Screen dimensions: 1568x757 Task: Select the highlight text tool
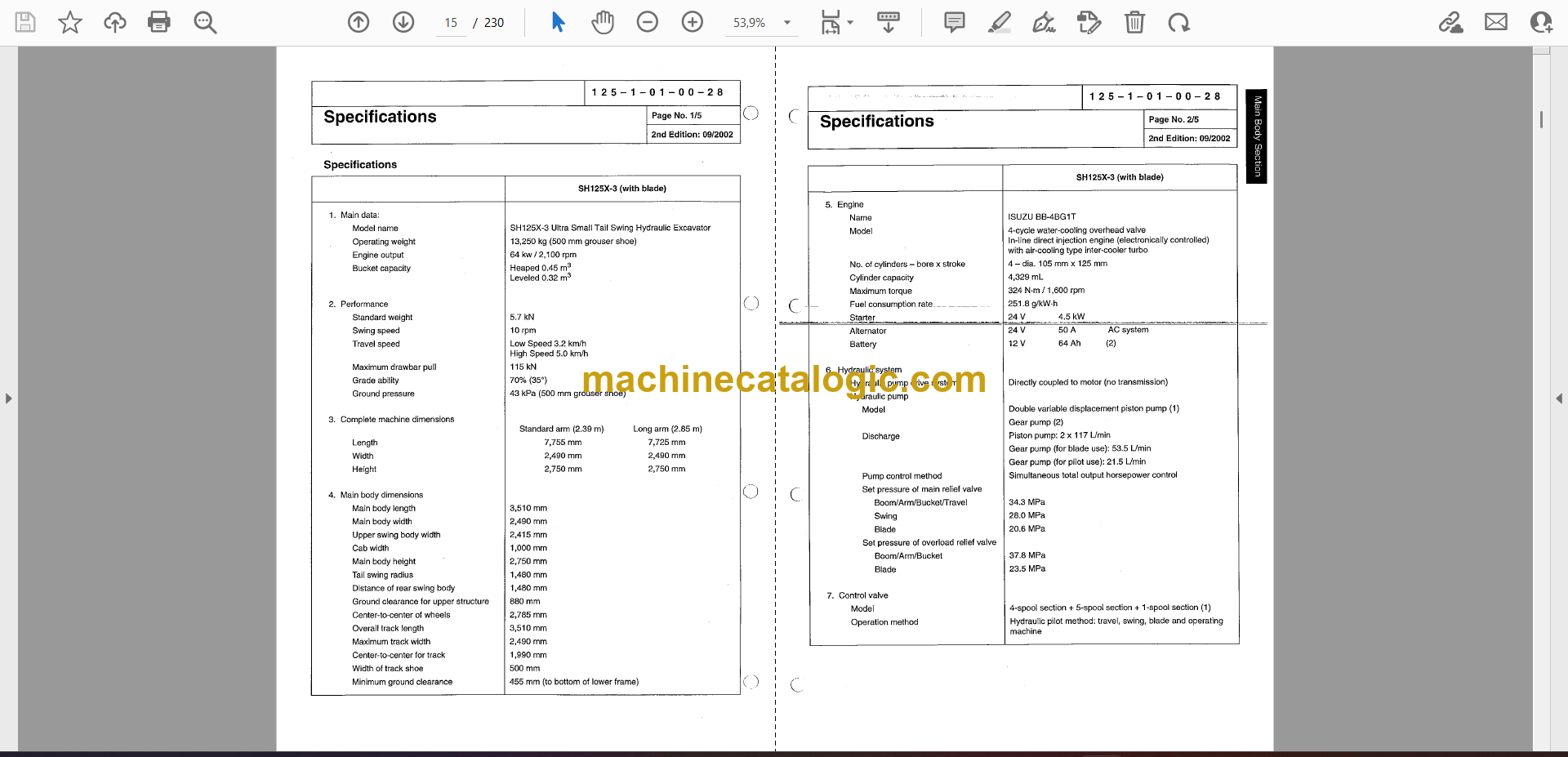click(x=999, y=22)
